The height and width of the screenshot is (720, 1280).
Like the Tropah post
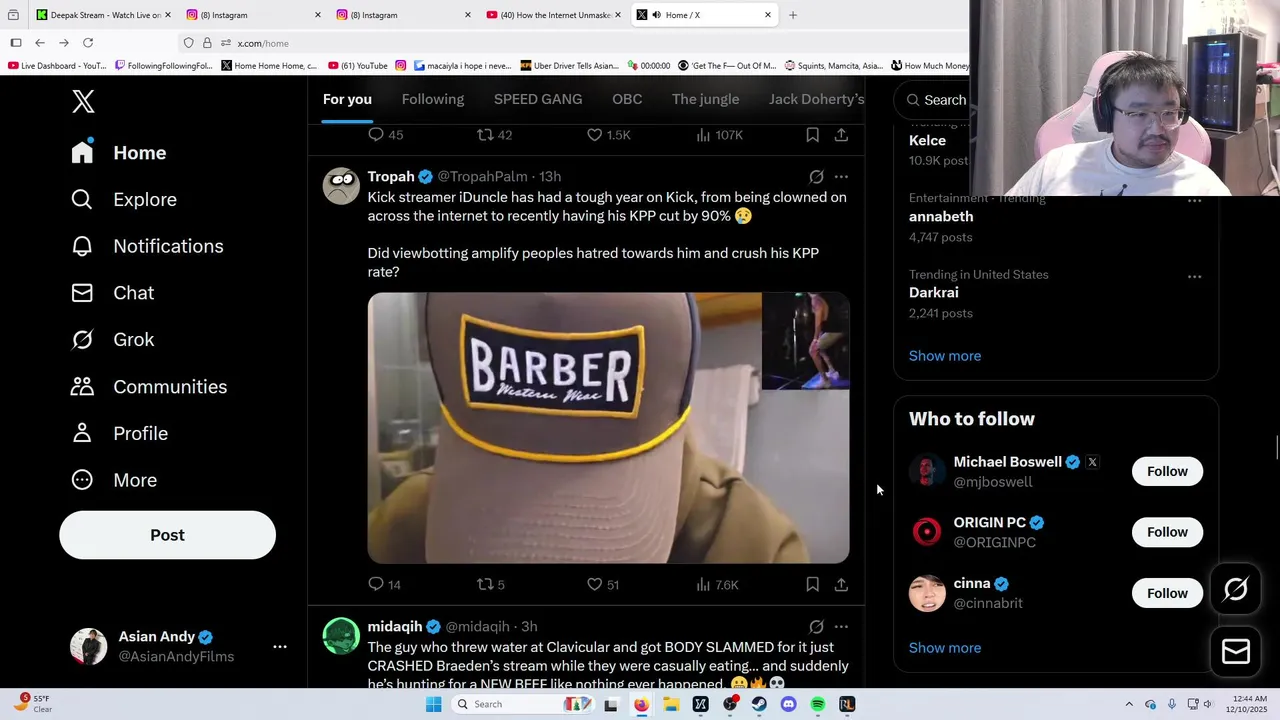[x=603, y=584]
